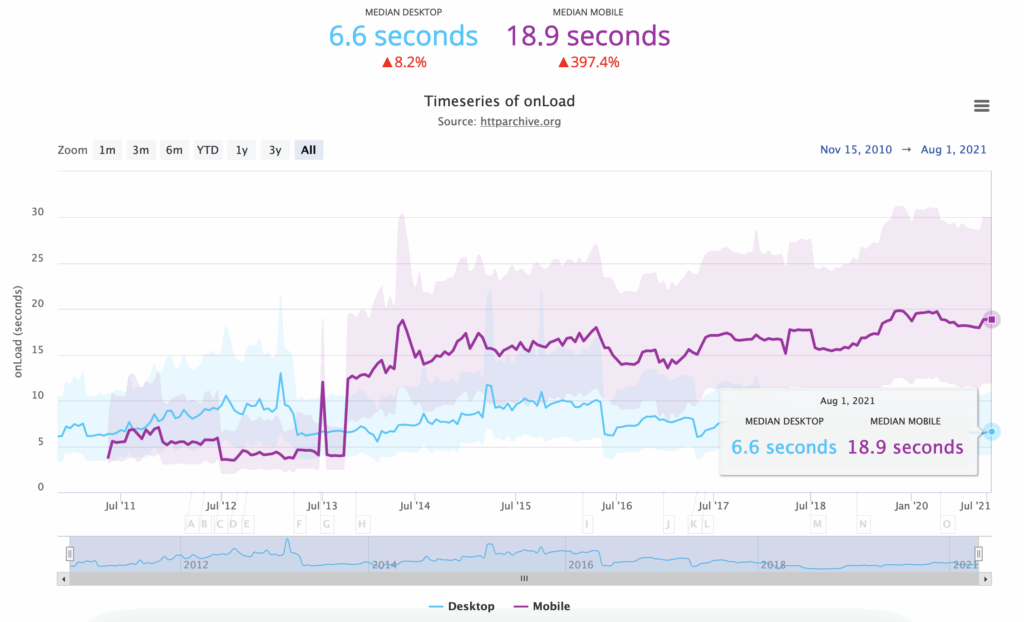
Task: Click the navigator scrollbar right arrow
Action: (x=985, y=579)
